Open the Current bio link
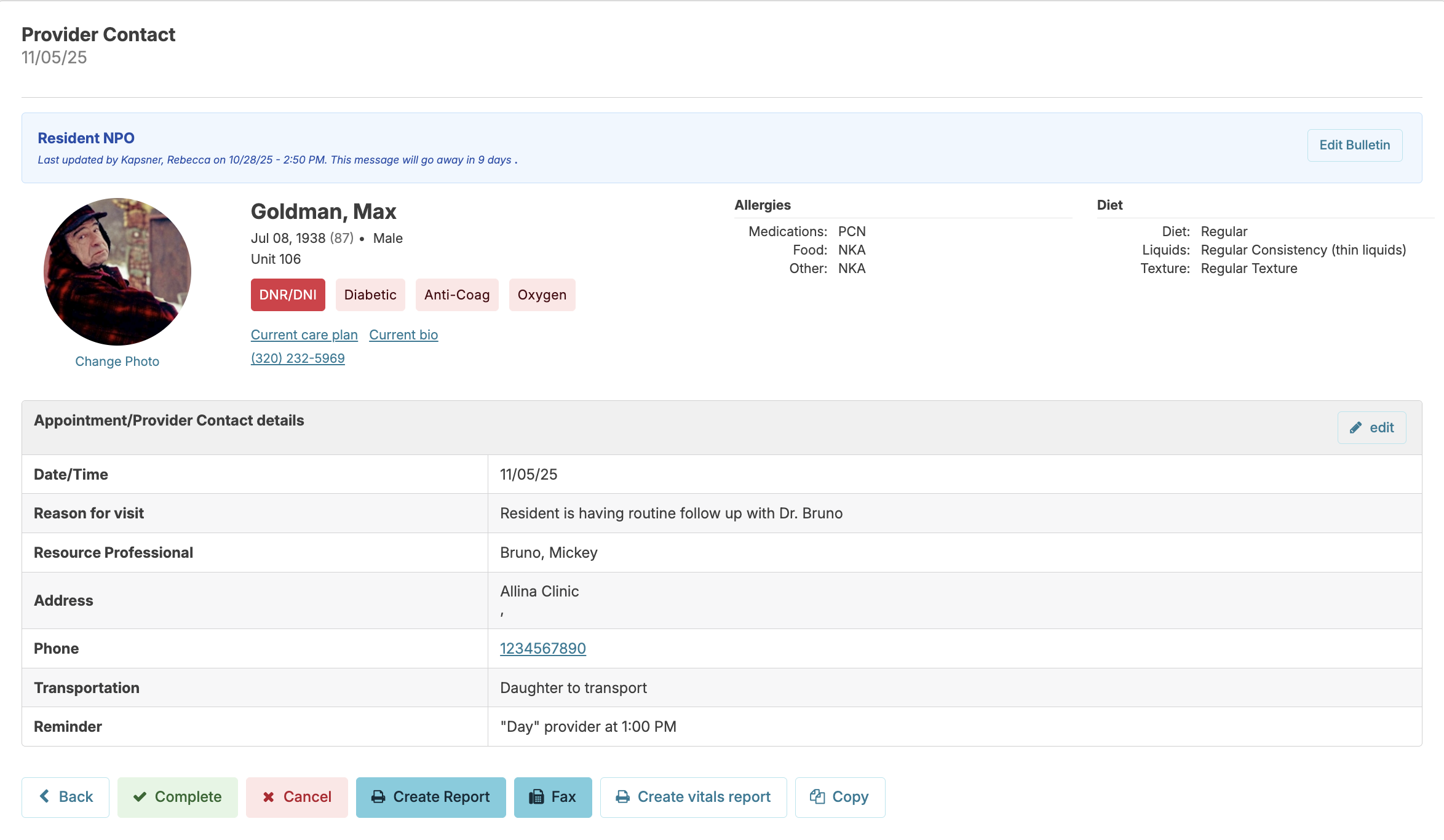1444x840 pixels. [x=403, y=335]
